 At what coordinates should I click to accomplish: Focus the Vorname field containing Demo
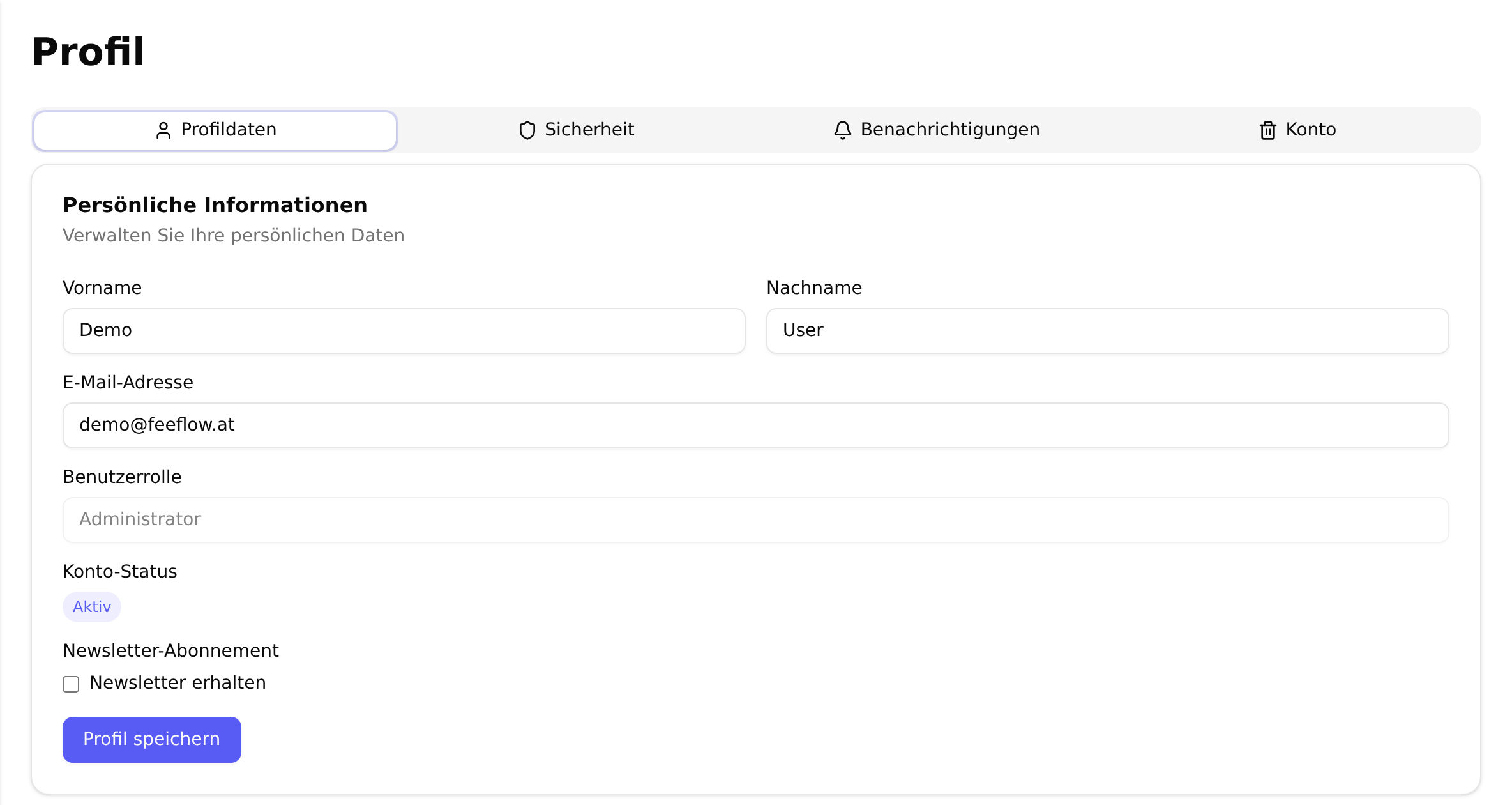click(404, 330)
